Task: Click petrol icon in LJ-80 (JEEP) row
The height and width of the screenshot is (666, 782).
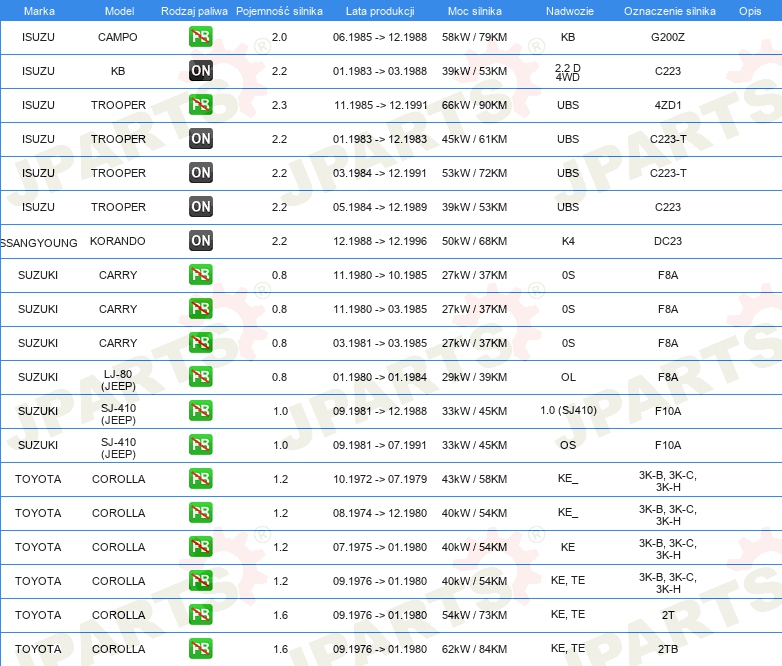Action: point(200,377)
